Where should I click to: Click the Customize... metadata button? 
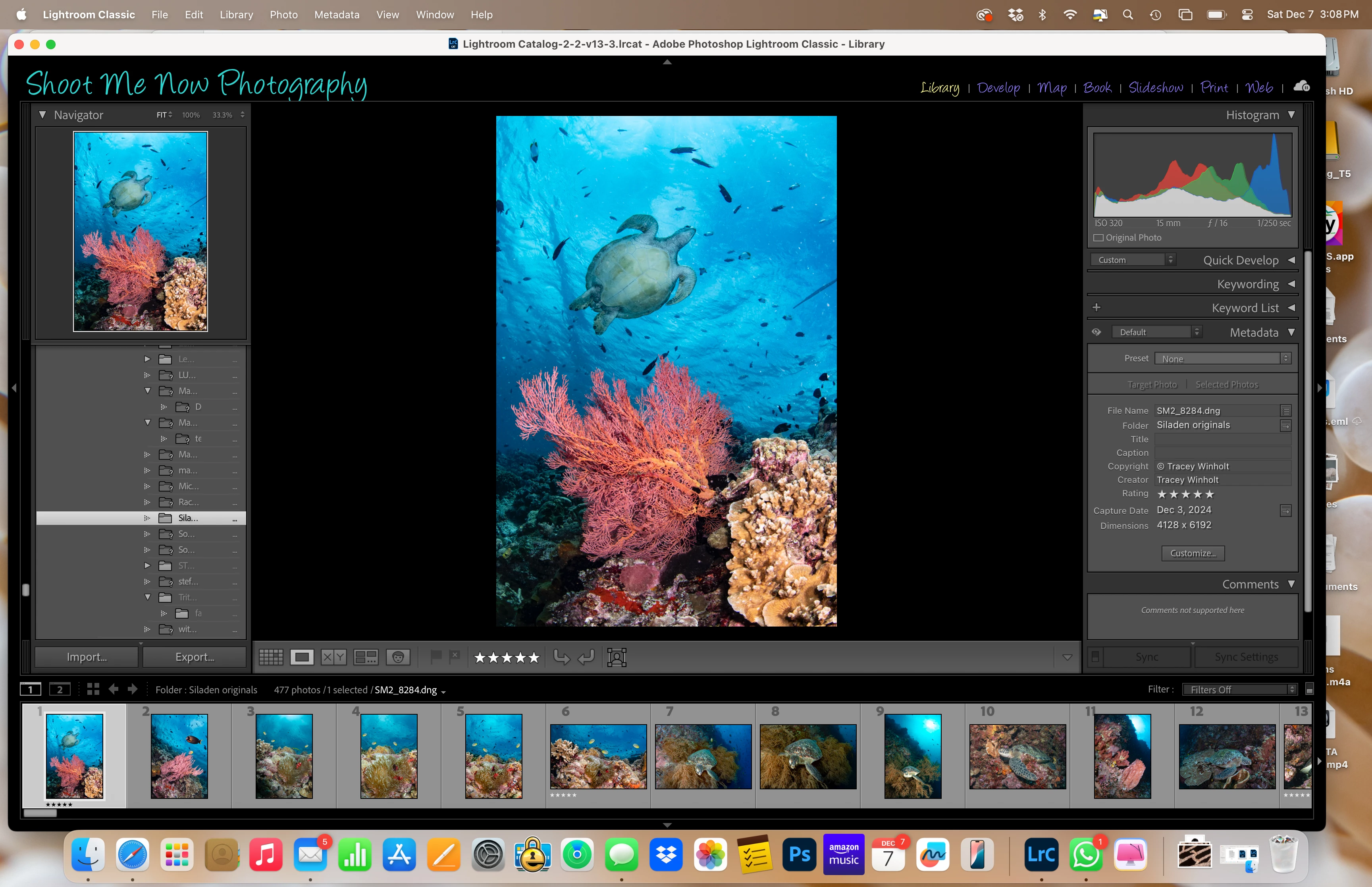point(1193,553)
